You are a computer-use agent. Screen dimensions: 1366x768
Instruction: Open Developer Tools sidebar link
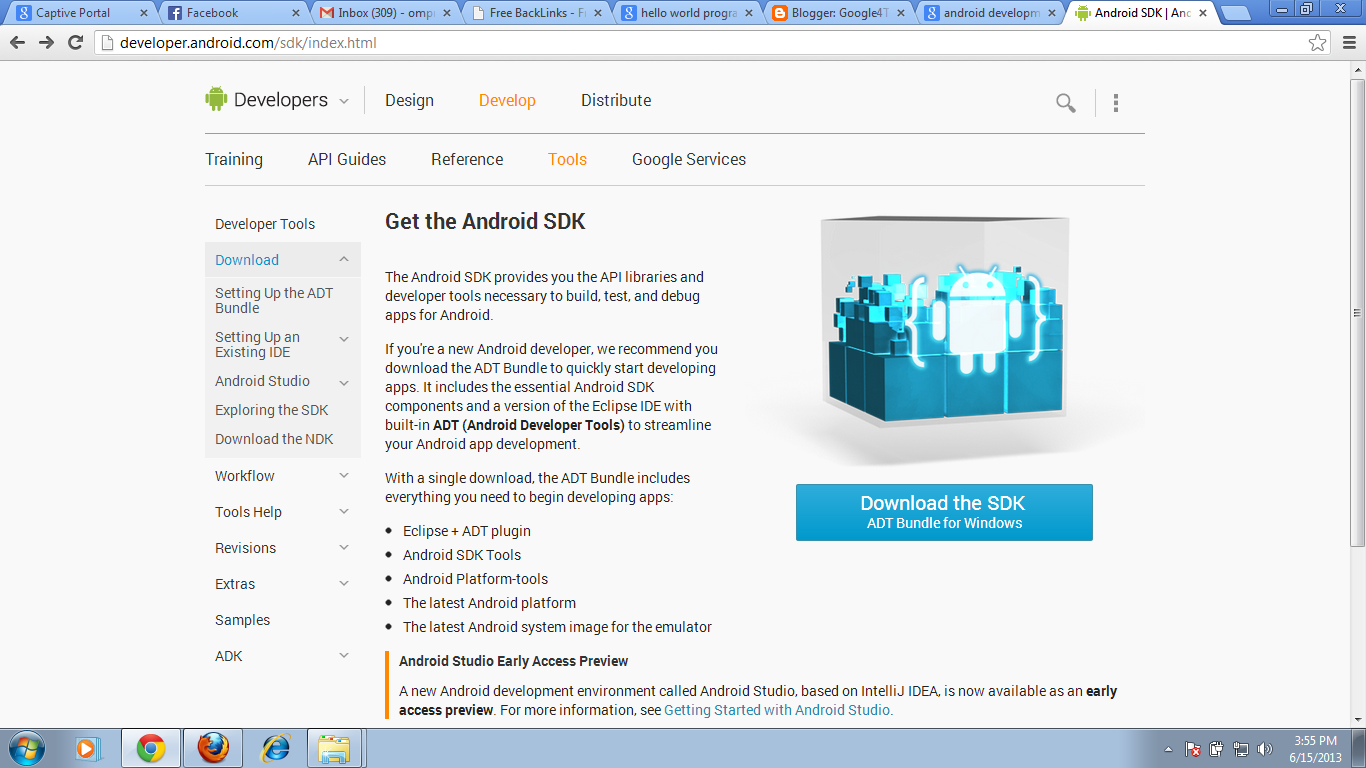click(x=265, y=224)
